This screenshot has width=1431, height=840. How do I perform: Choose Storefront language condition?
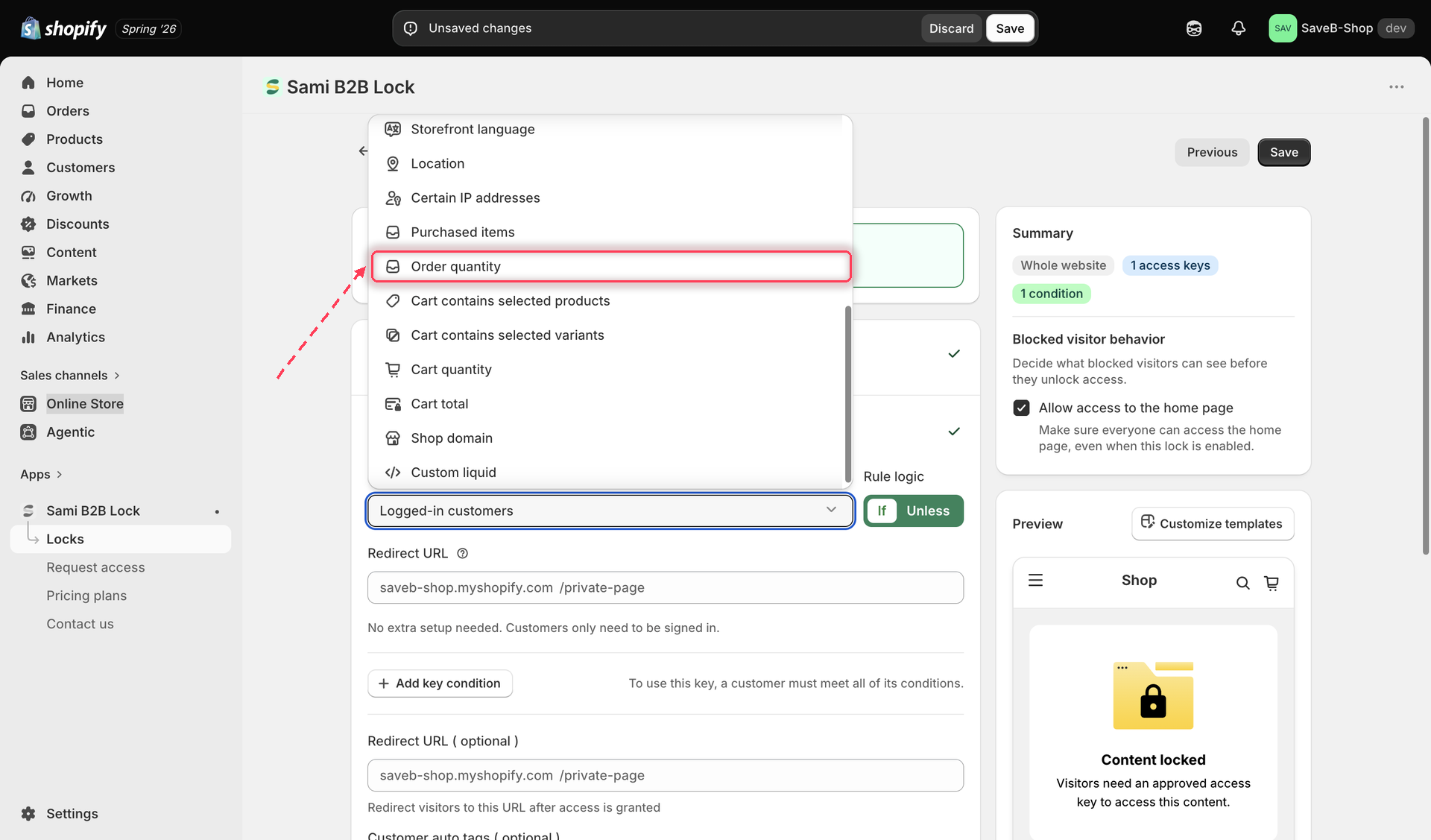point(610,130)
